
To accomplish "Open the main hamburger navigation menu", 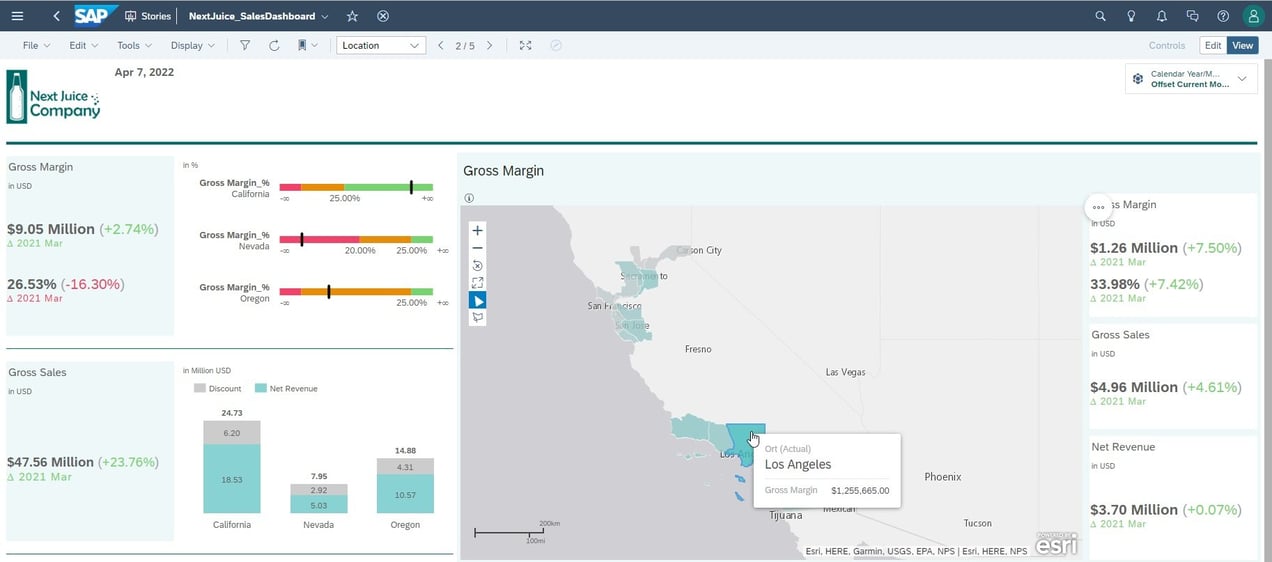I will 17,16.
